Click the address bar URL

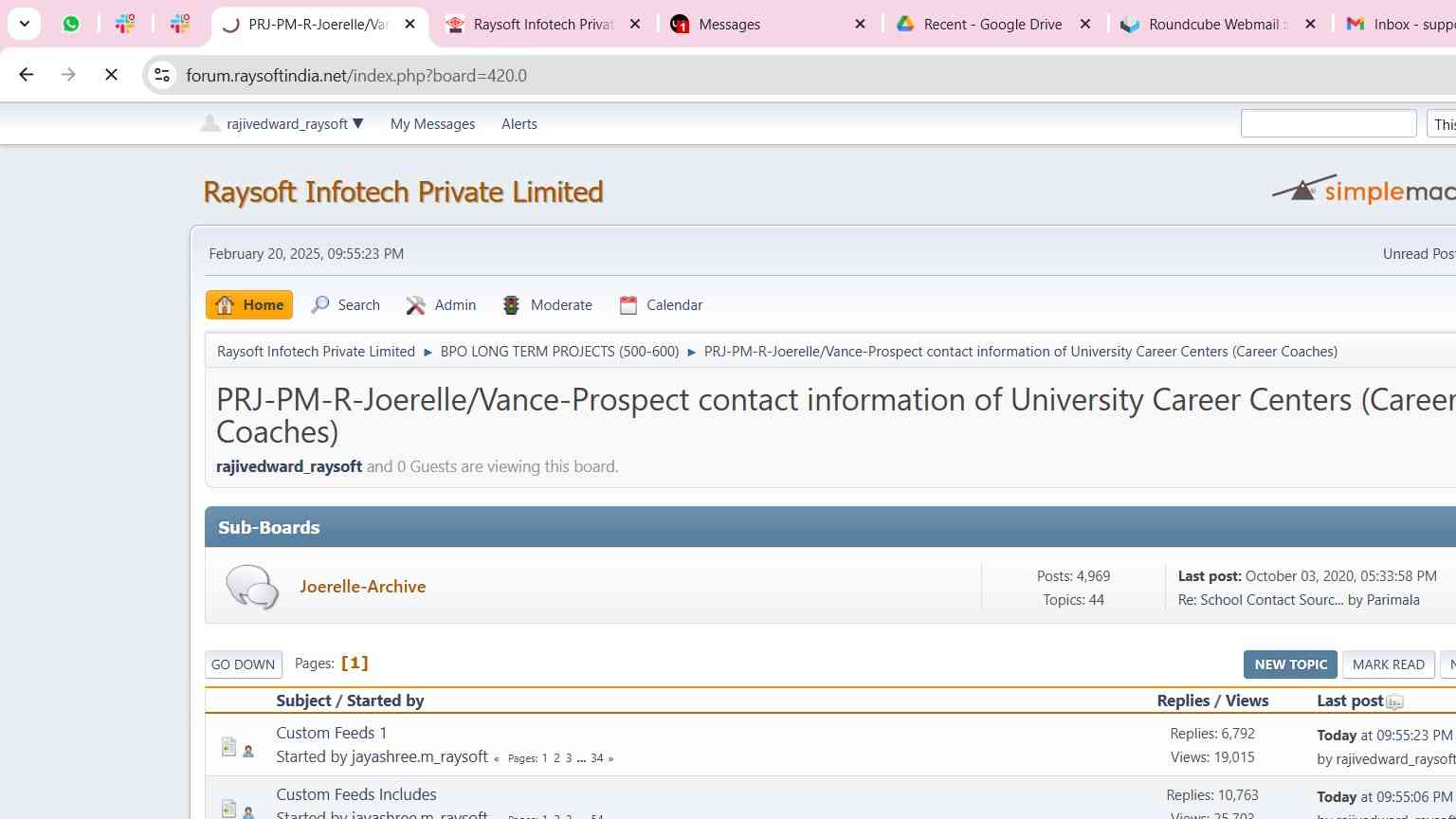coord(356,76)
